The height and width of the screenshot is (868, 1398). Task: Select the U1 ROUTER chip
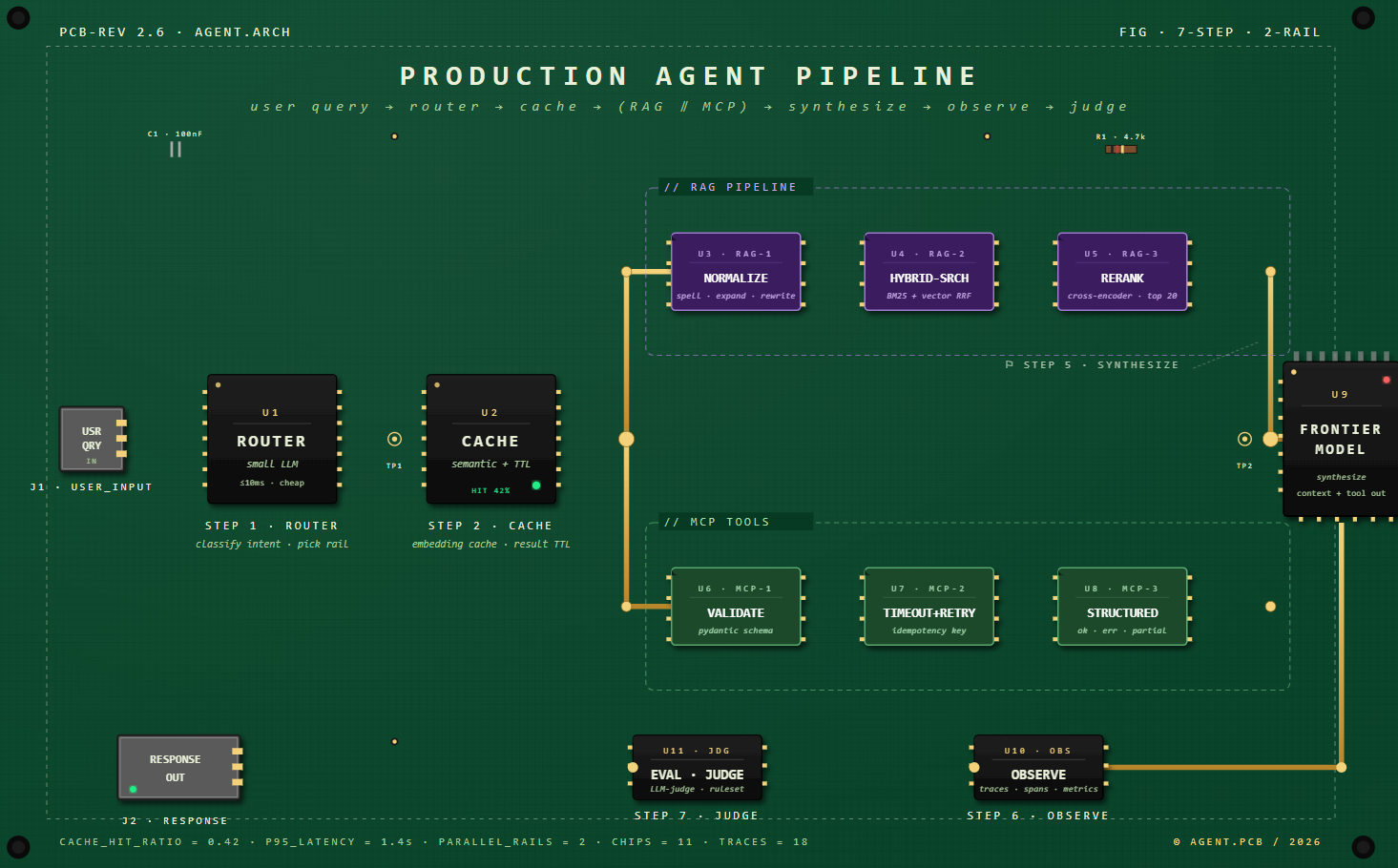[x=272, y=439]
